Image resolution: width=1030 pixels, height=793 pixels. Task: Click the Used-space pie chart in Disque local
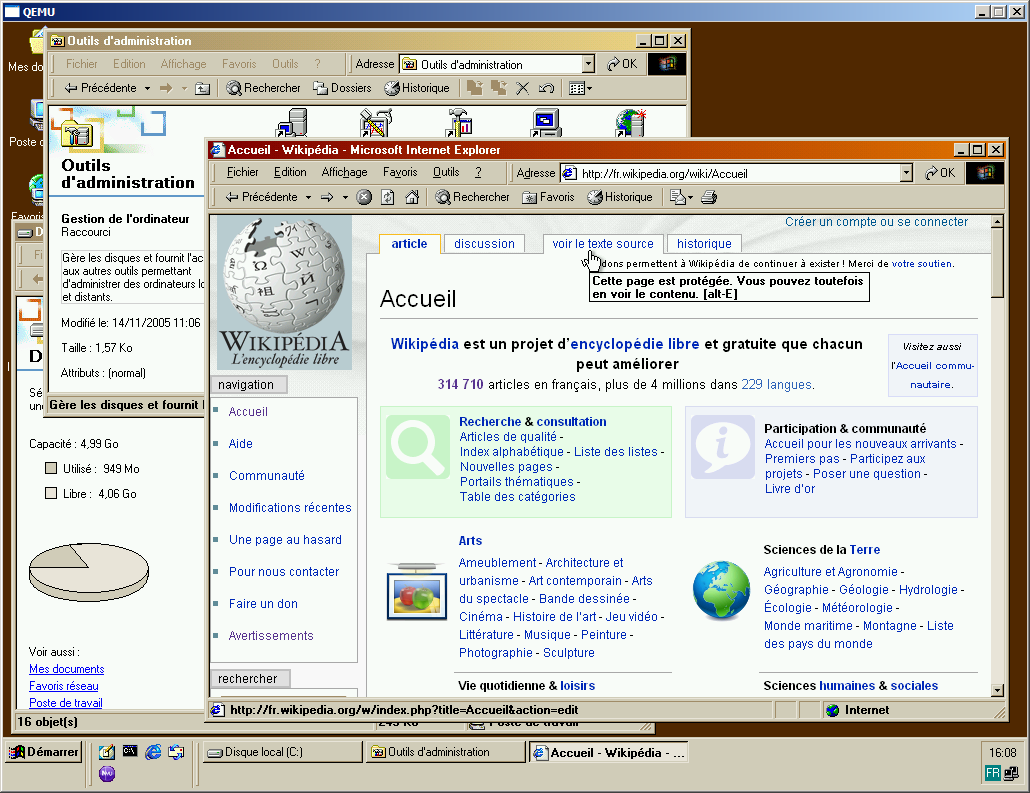point(89,571)
